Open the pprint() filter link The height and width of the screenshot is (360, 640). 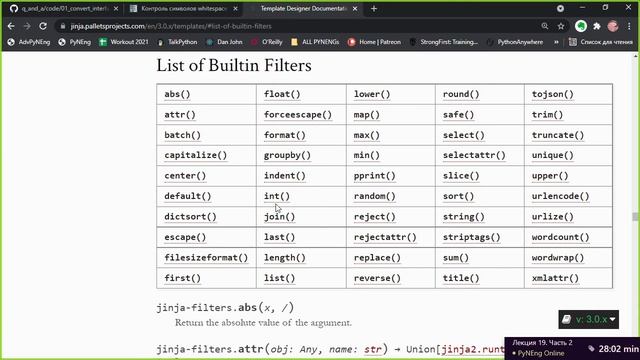[374, 176]
